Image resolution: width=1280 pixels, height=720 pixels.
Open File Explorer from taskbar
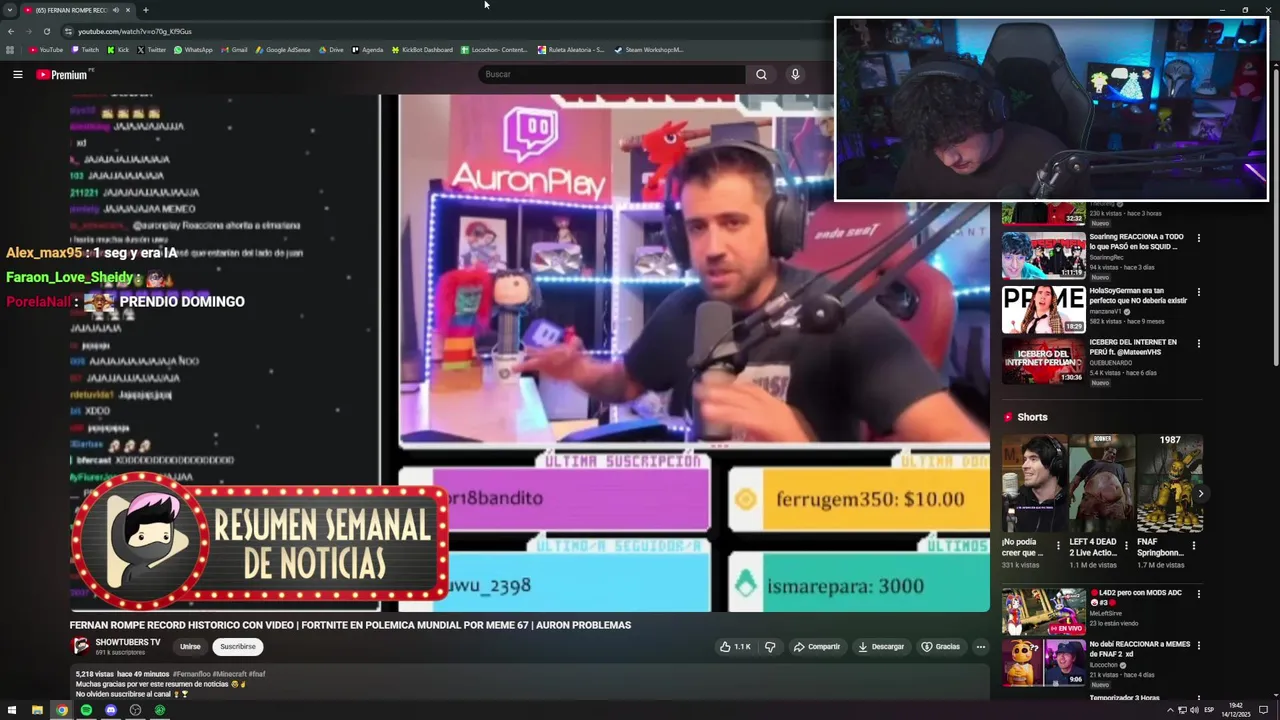37,710
